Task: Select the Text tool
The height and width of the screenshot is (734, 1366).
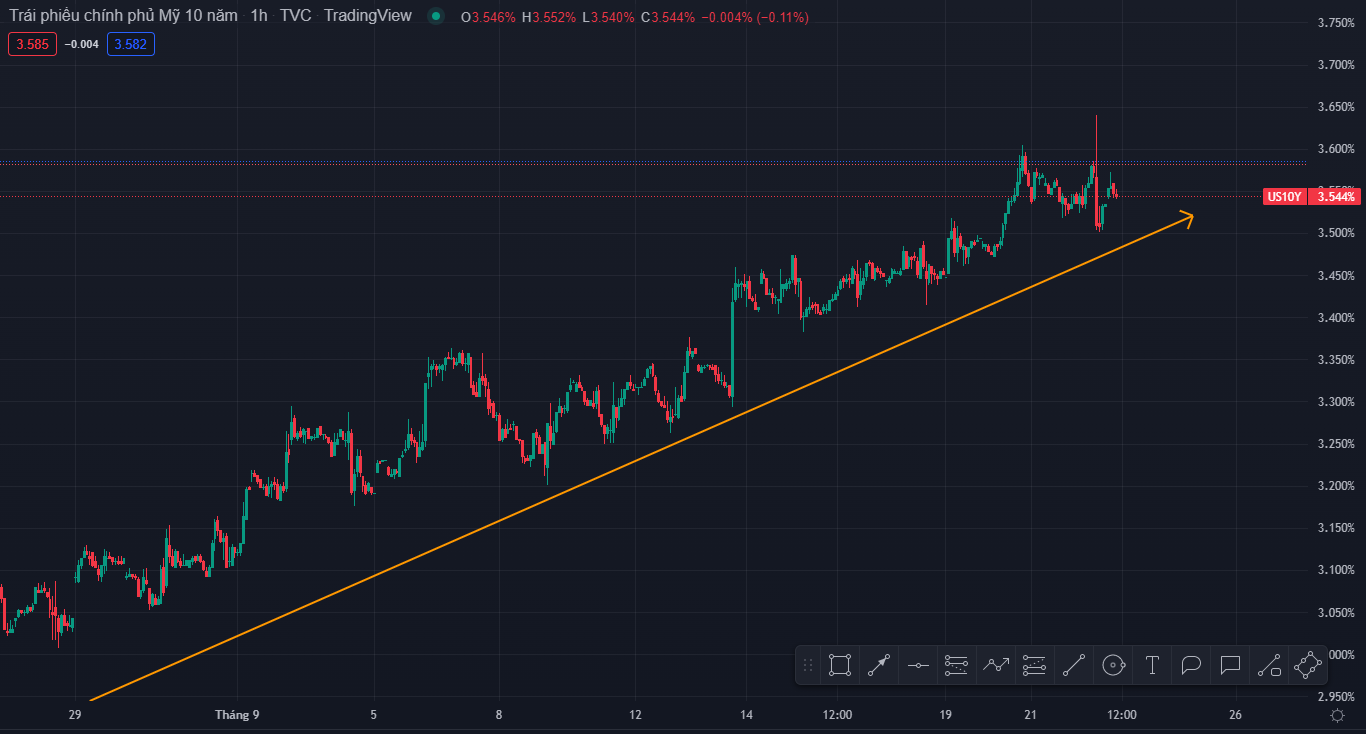Action: (1152, 665)
